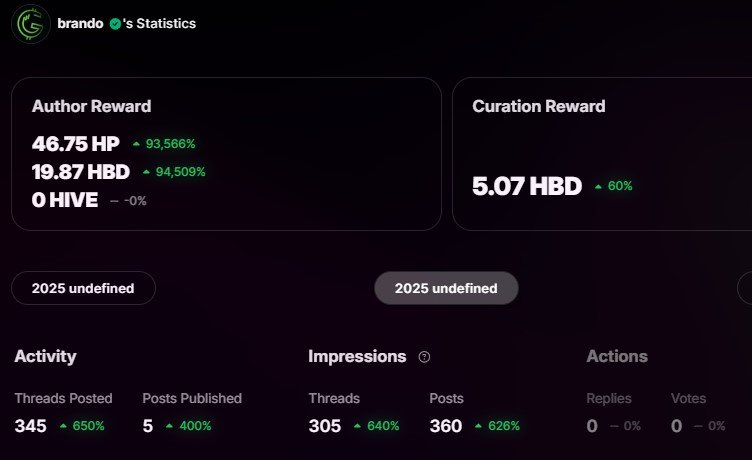This screenshot has width=752, height=460.
Task: Click the up arrow beside Curation Reward 60%
Action: click(598, 187)
